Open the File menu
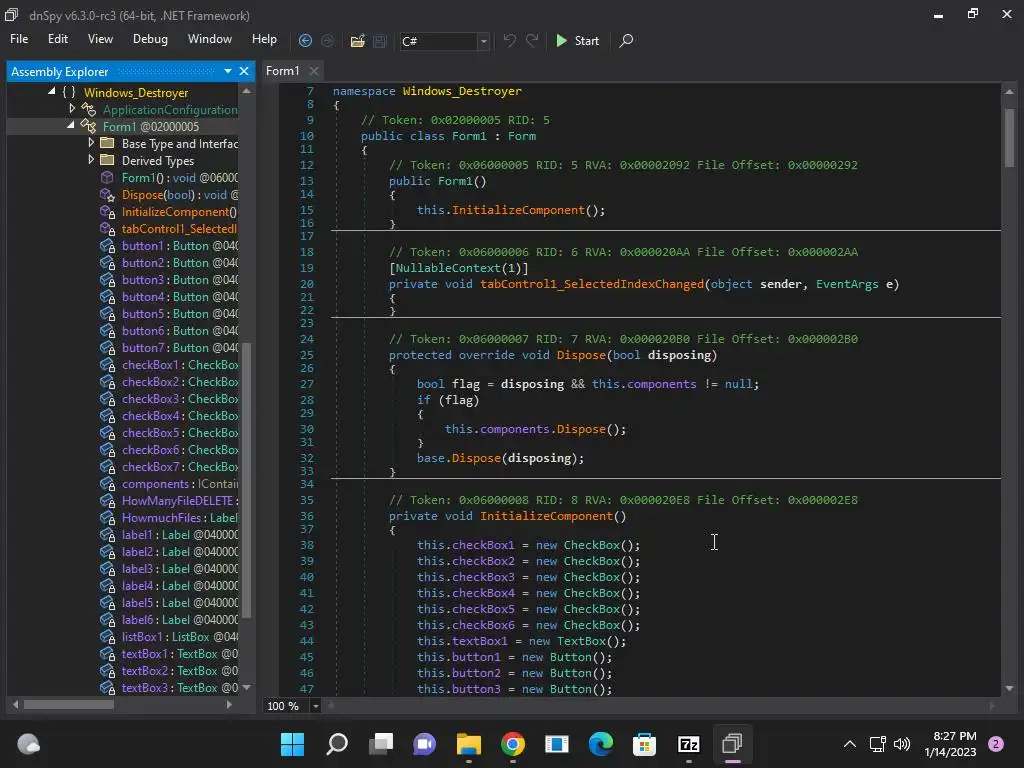Image resolution: width=1024 pixels, height=768 pixels. (19, 39)
